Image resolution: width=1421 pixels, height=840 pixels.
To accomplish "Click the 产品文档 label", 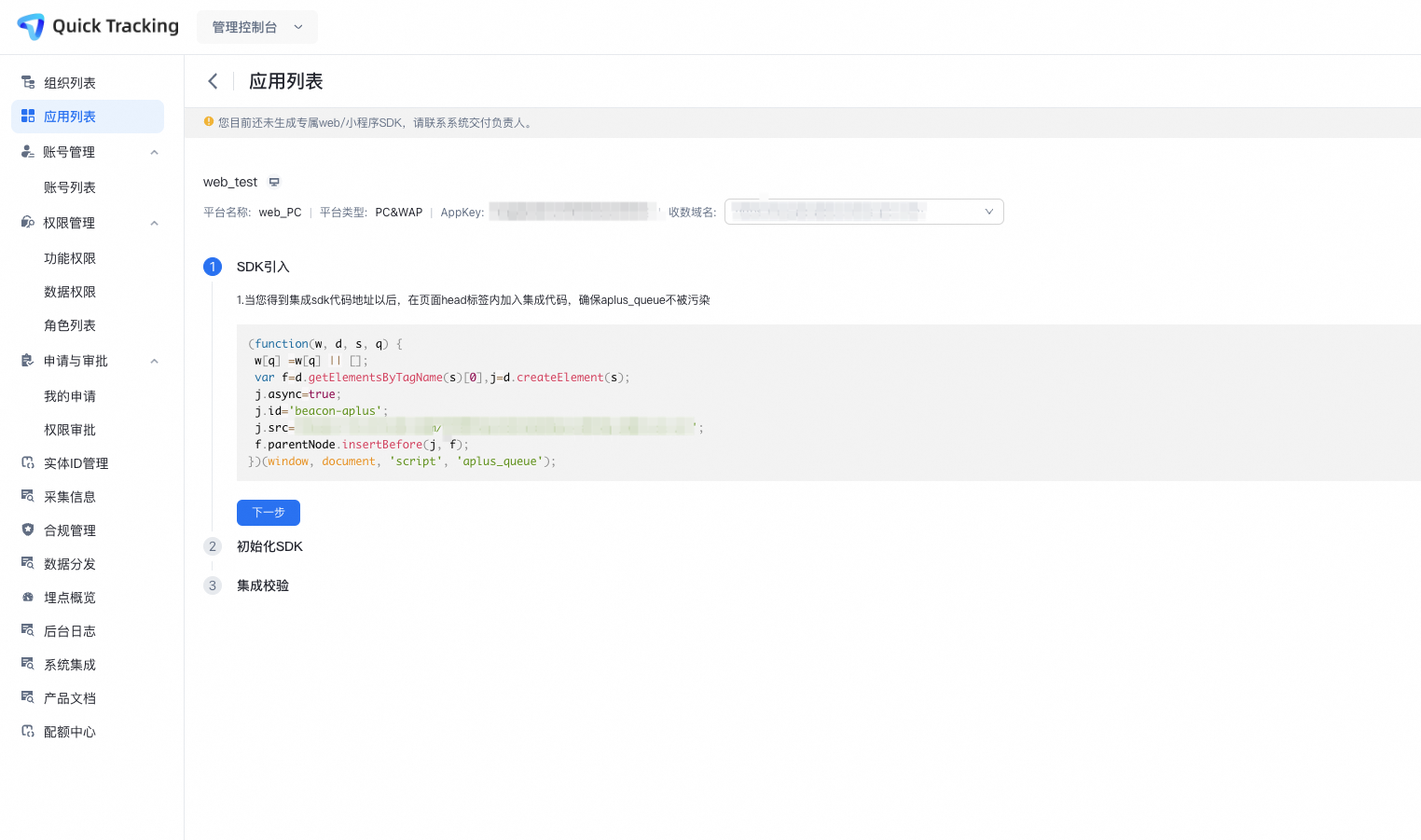I will point(70,698).
